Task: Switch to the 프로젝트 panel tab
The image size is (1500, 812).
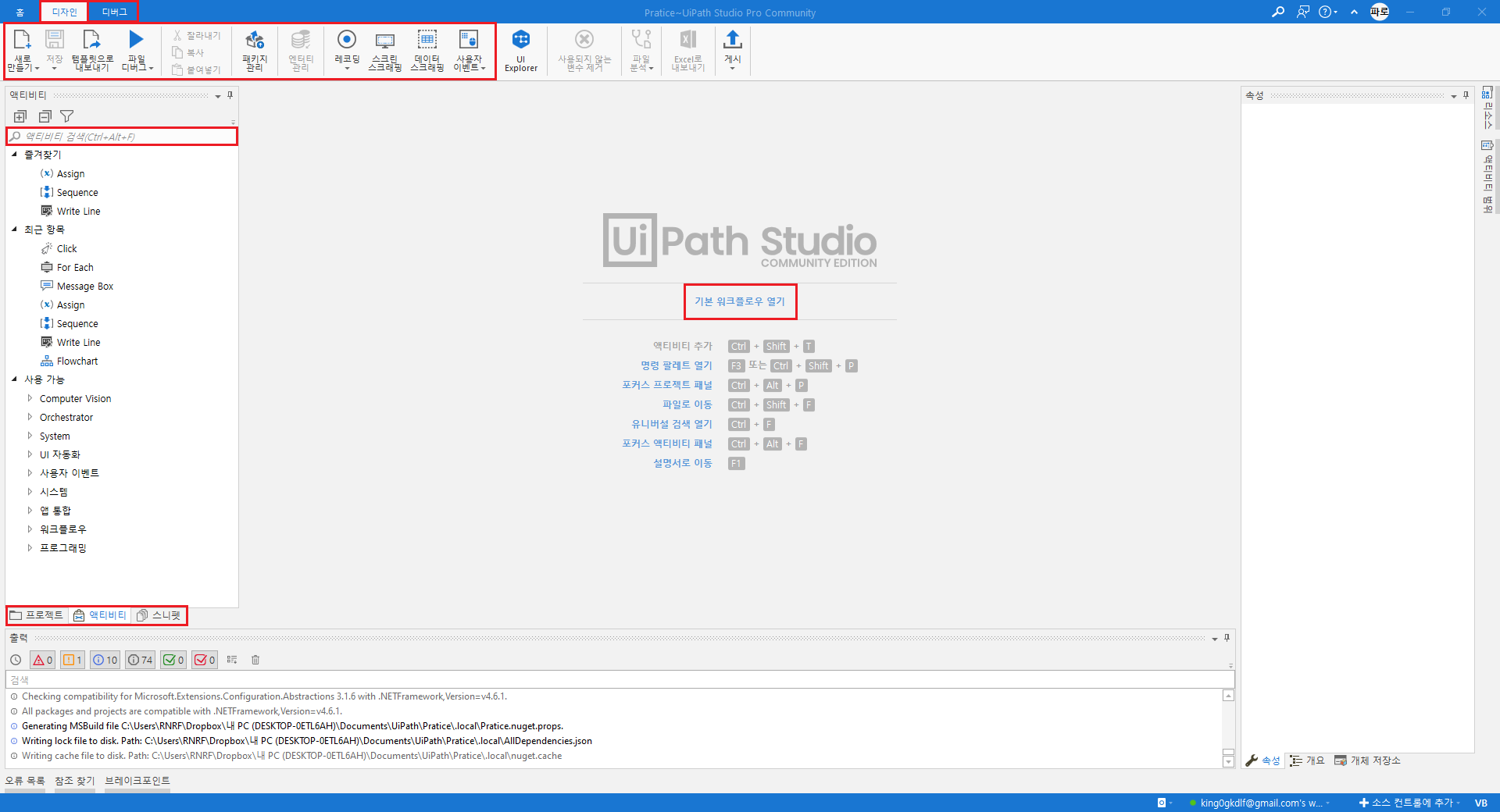Action: [x=37, y=615]
